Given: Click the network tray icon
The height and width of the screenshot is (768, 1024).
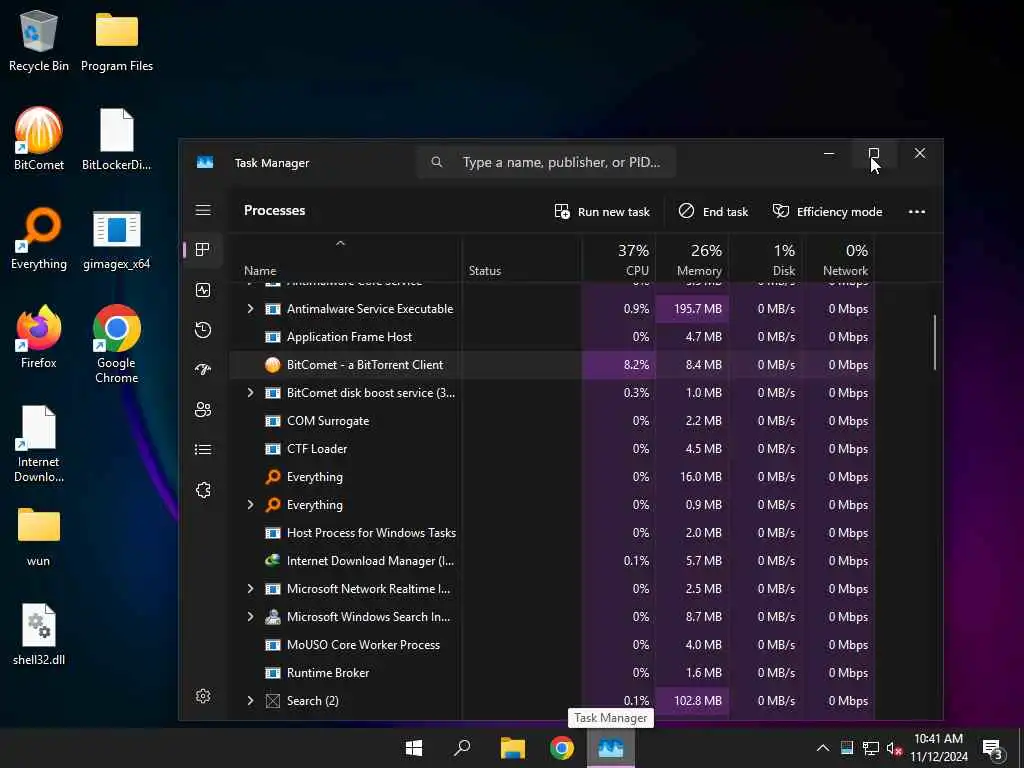Looking at the screenshot, I should (871, 748).
